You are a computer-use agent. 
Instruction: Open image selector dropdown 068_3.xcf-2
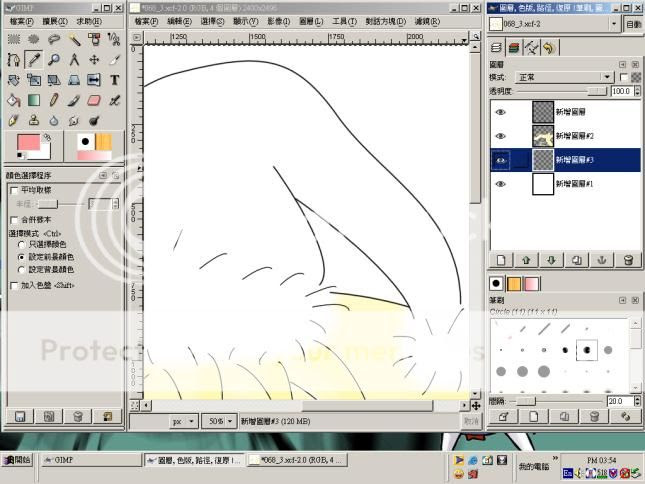pyautogui.click(x=554, y=24)
